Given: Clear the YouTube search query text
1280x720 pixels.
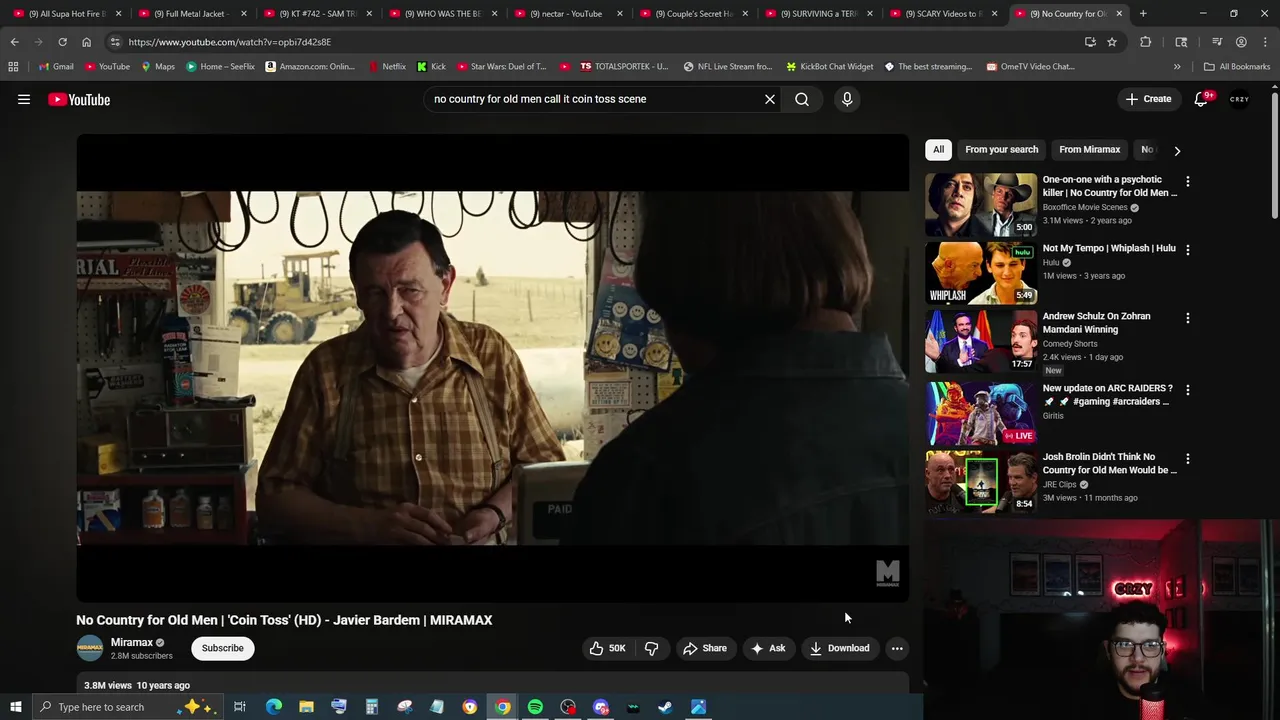Looking at the screenshot, I should (770, 99).
